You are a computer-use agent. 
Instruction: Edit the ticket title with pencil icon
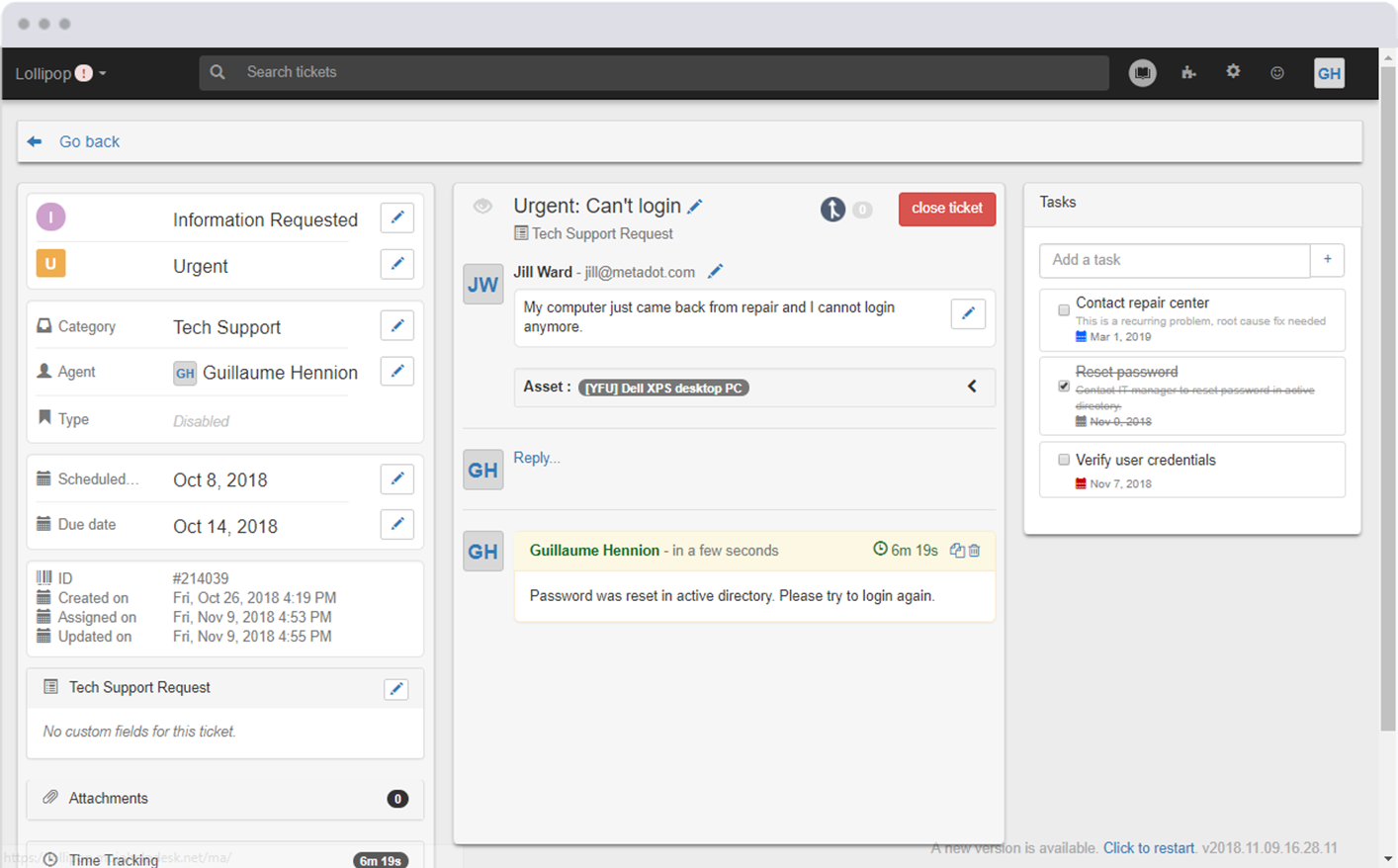695,207
